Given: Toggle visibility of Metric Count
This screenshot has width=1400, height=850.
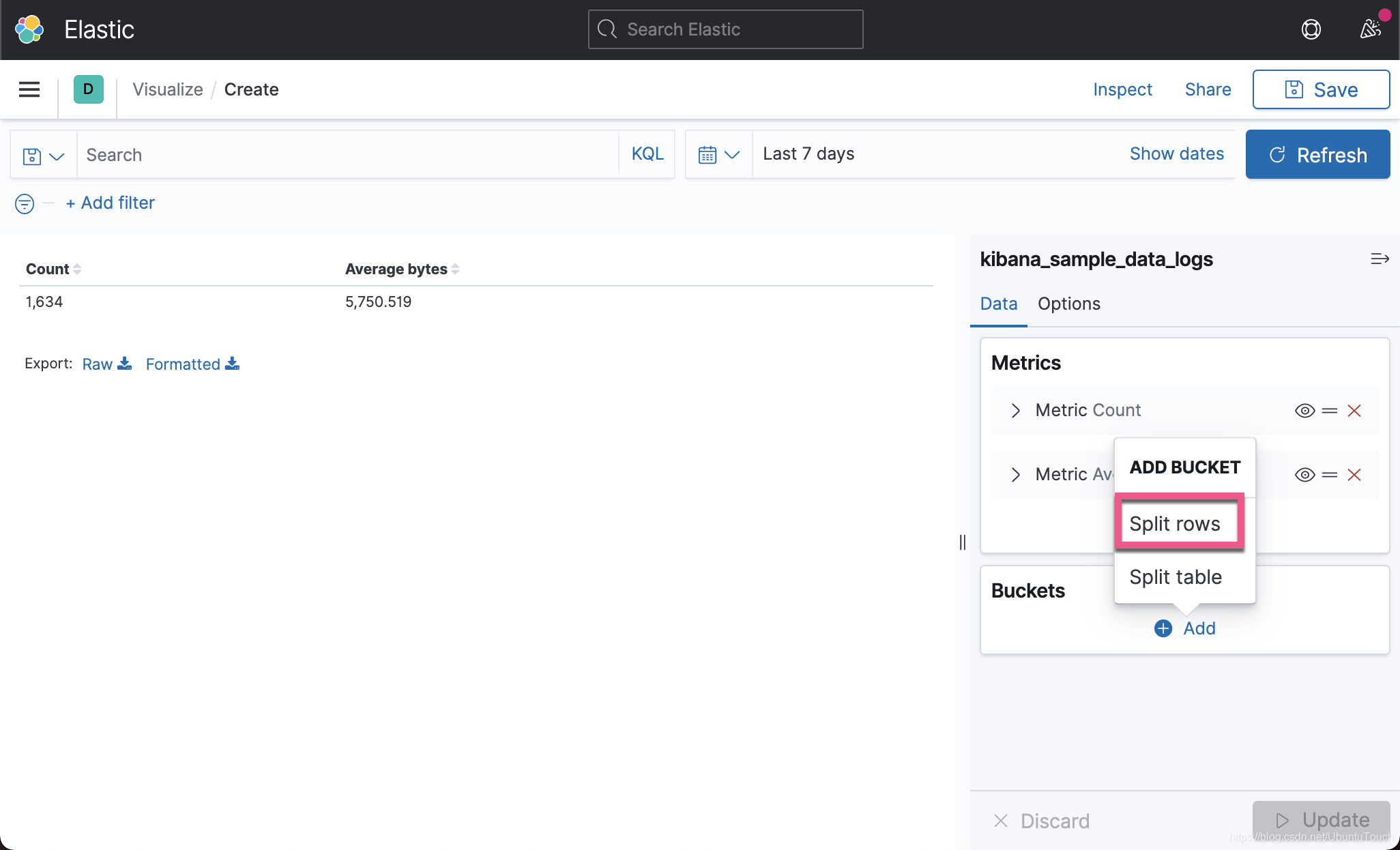Looking at the screenshot, I should (1304, 411).
